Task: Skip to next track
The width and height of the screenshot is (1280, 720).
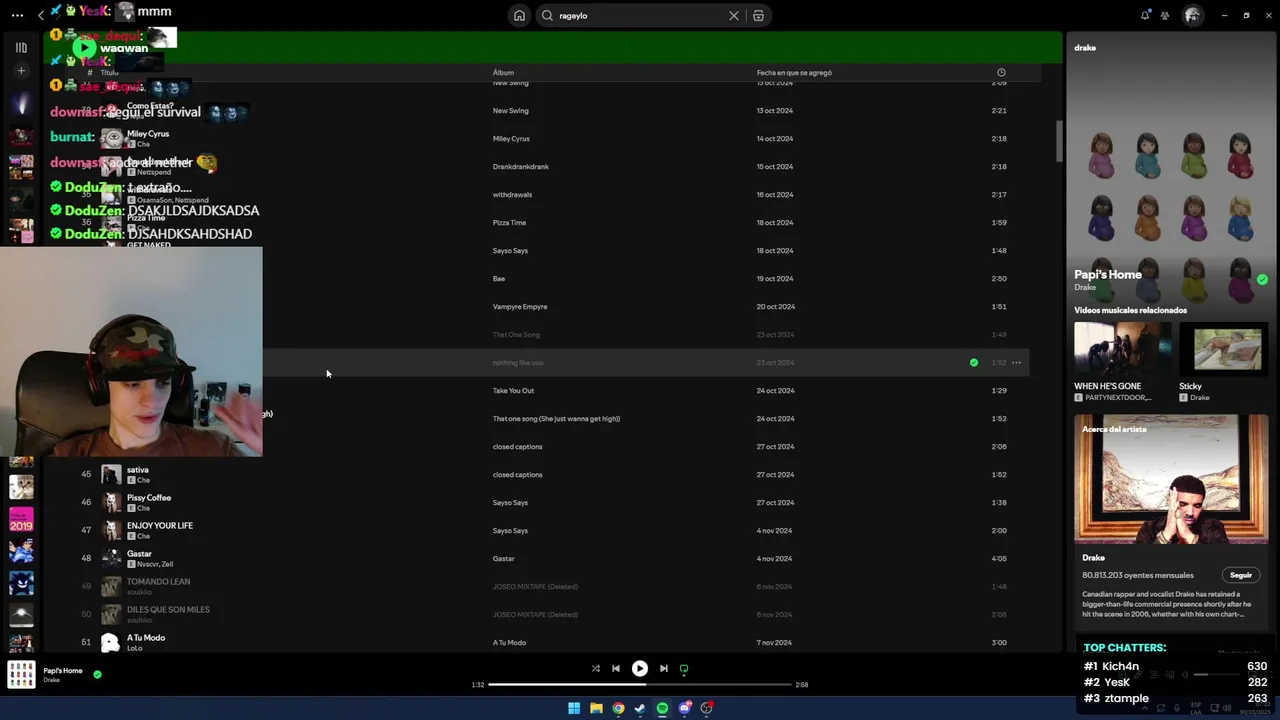Action: pyautogui.click(x=663, y=669)
